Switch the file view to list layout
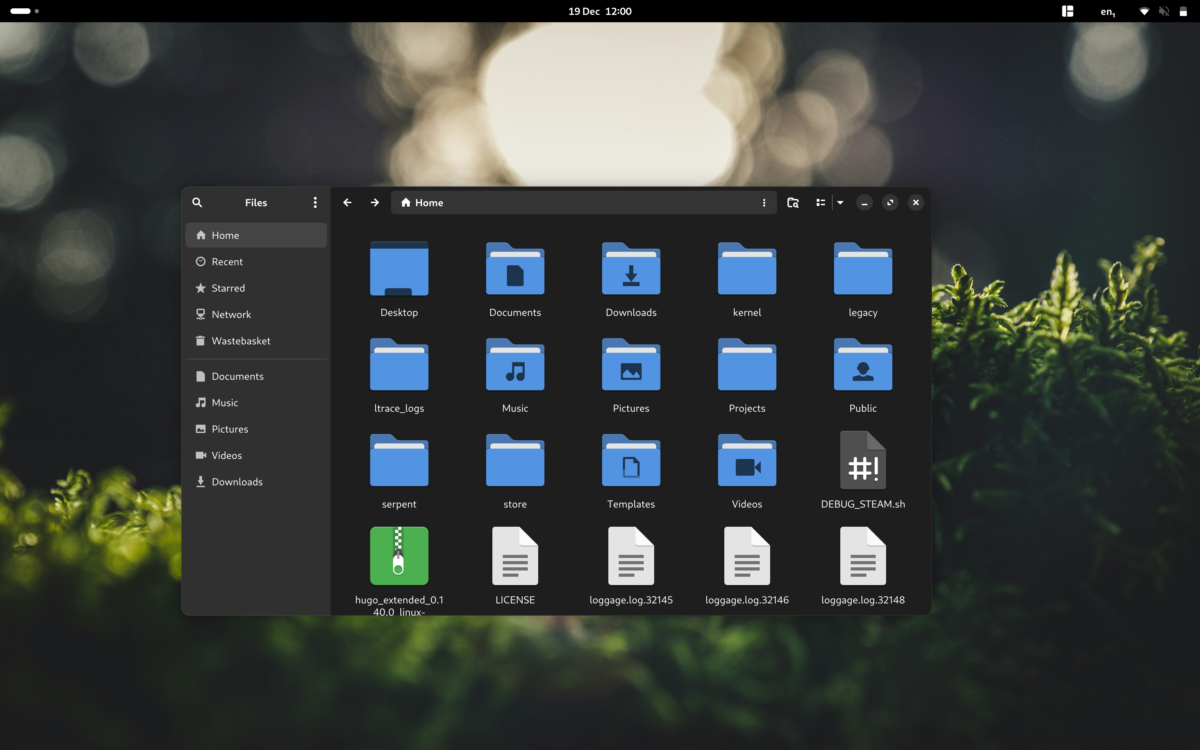This screenshot has width=1200, height=750. 820,202
